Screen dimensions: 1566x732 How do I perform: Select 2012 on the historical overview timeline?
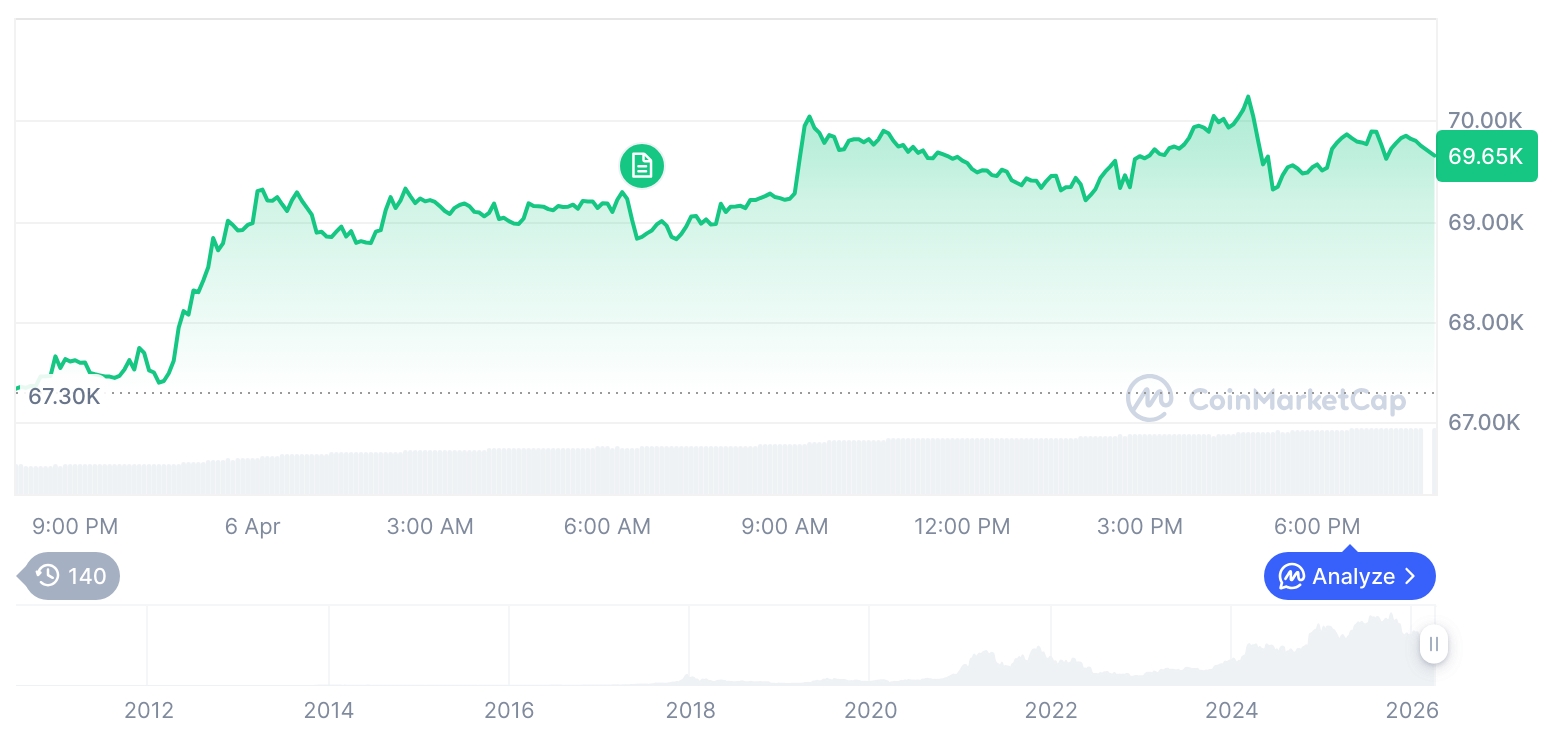tap(149, 710)
